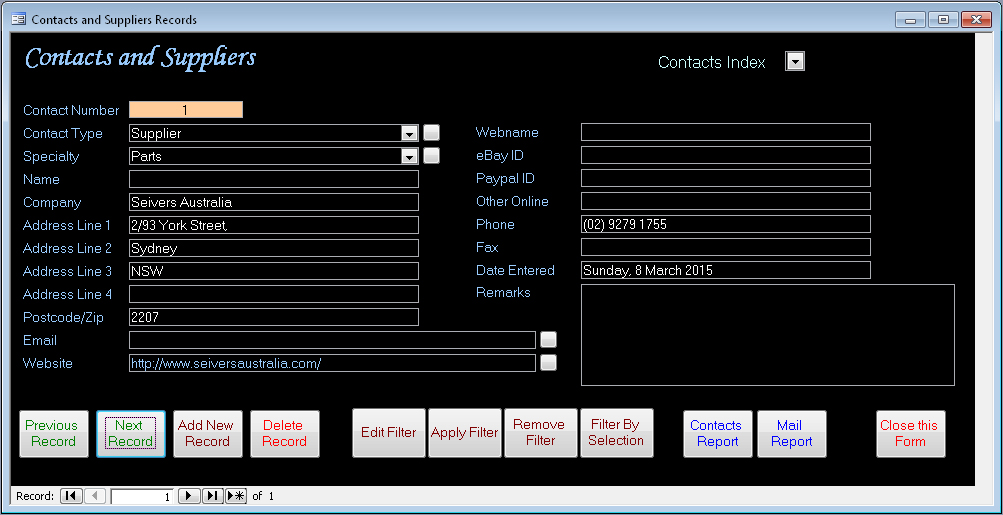
Task: Click the disabled previous record arrow in navigation bar
Action: coord(95,496)
